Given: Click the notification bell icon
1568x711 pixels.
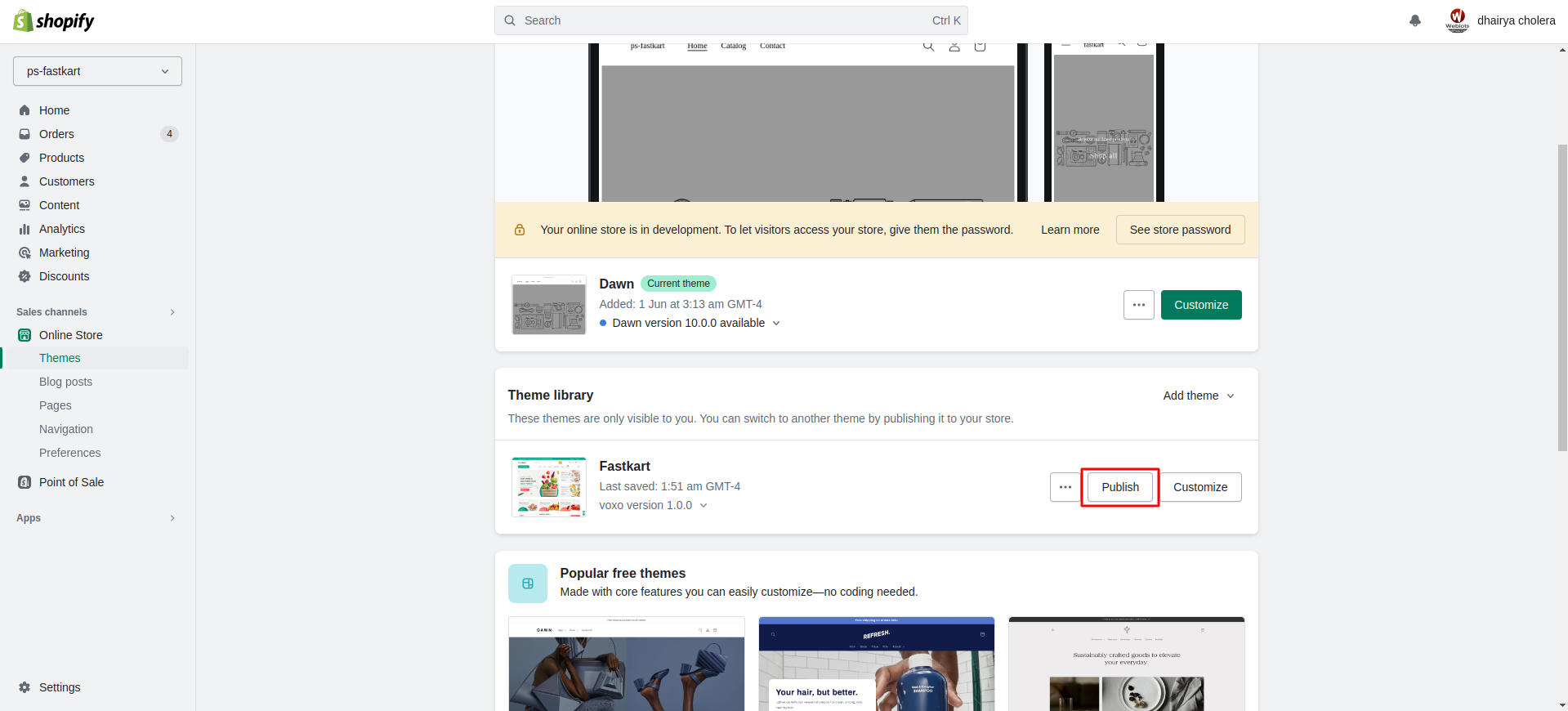Looking at the screenshot, I should click(1414, 20).
